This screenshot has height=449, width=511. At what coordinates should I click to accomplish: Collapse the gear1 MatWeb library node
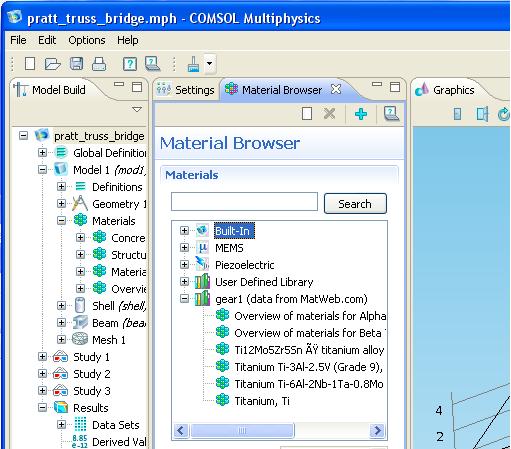coord(184,299)
